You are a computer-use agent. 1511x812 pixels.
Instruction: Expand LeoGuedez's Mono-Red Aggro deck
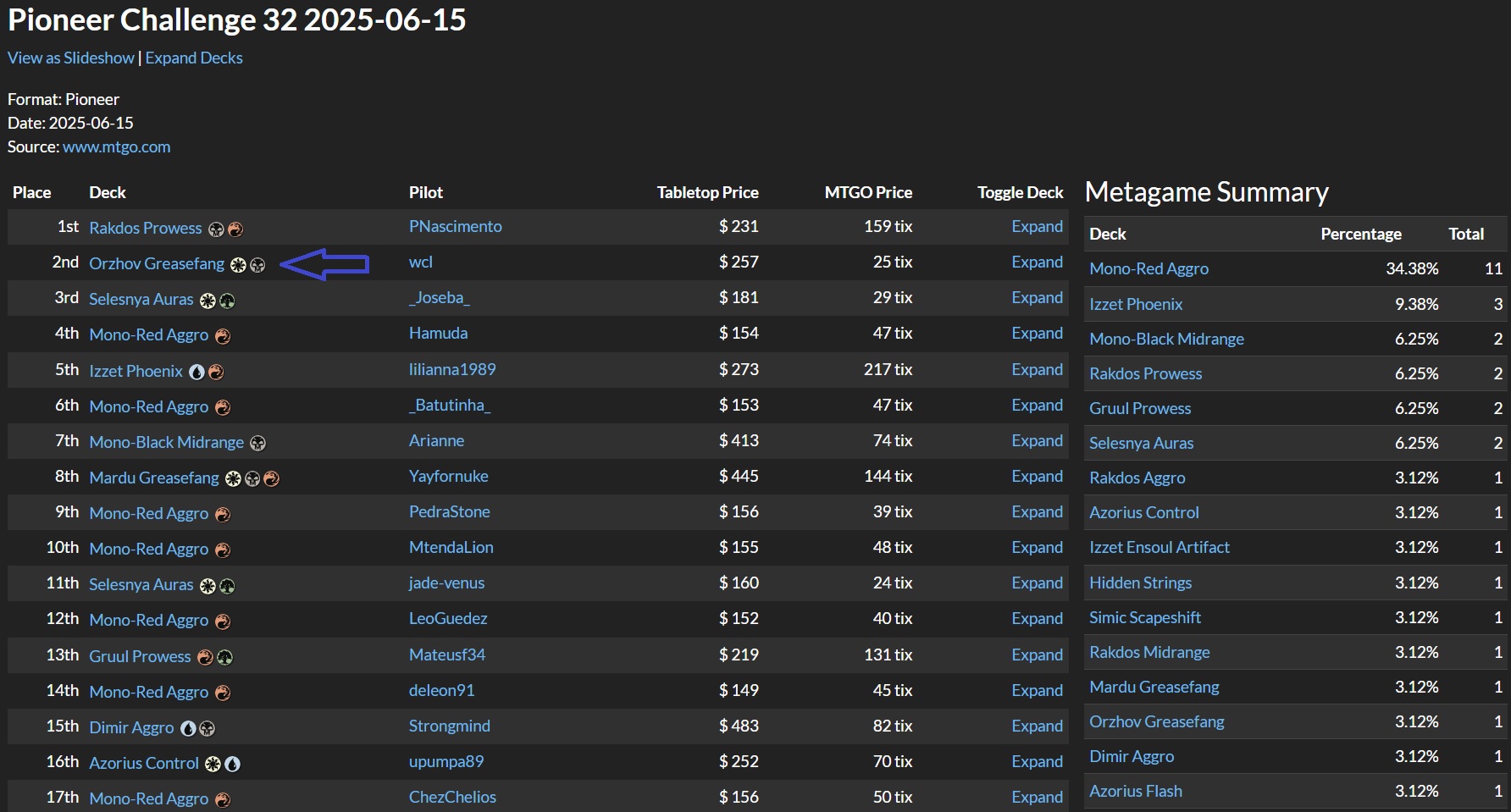pyautogui.click(x=1037, y=618)
